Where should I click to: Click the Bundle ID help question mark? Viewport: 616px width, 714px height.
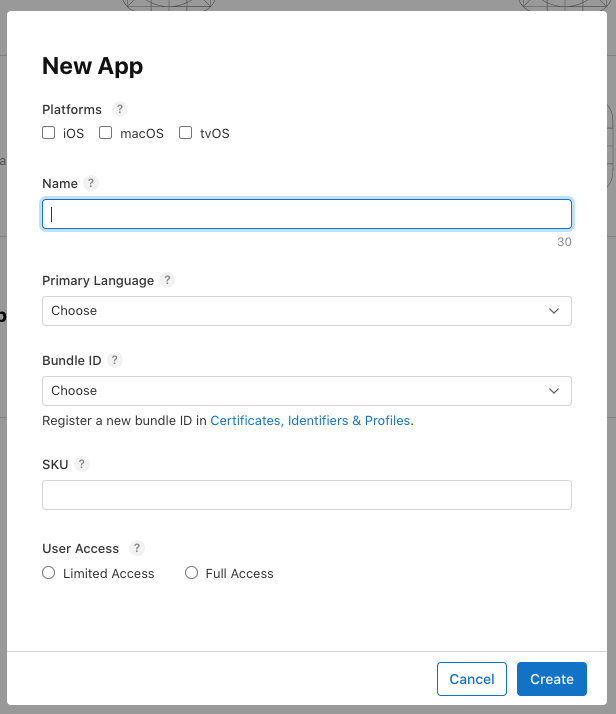point(115,360)
